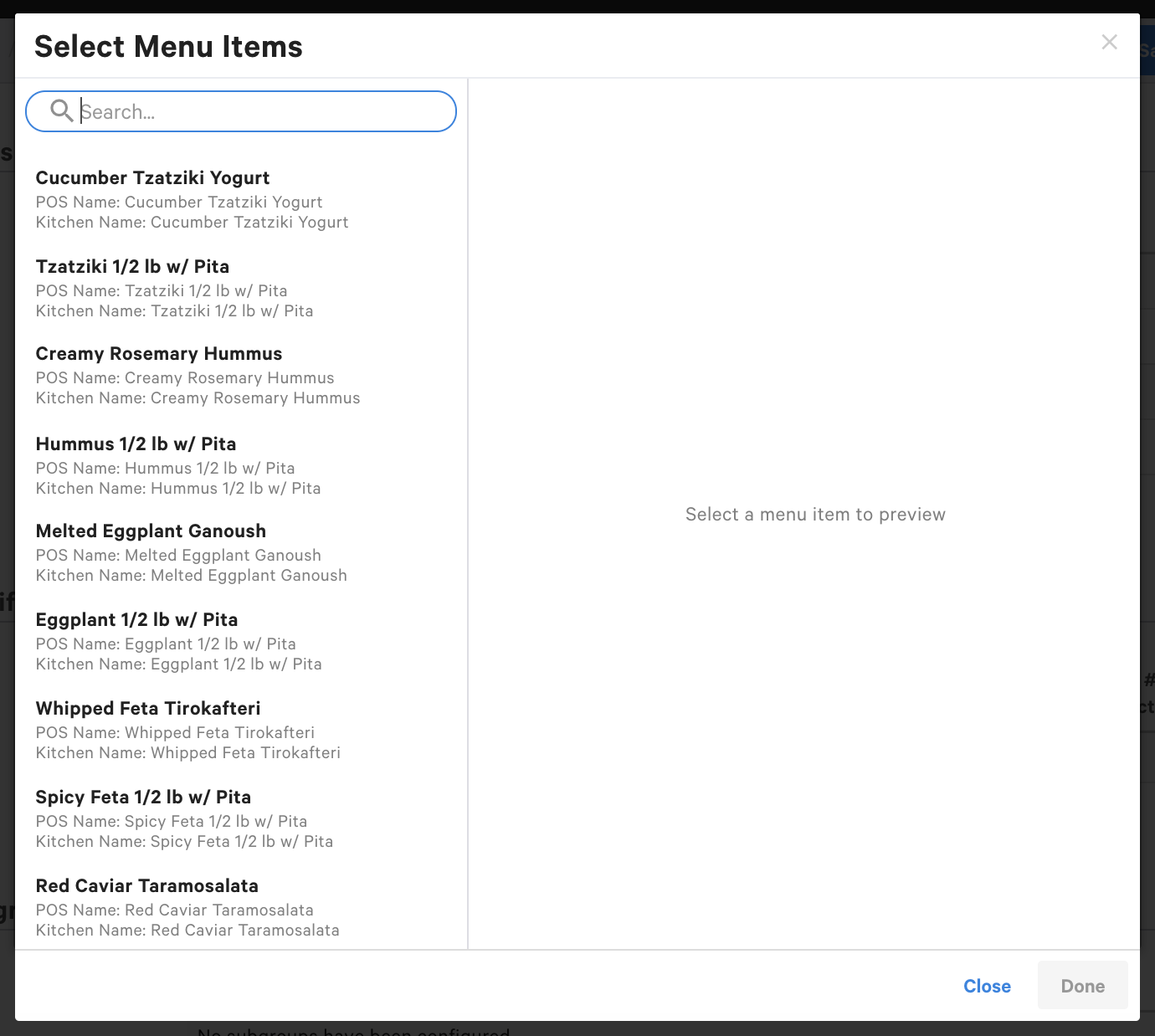The height and width of the screenshot is (1036, 1155).
Task: Select Creamy Rosemary Hummus from the list
Action: [159, 354]
